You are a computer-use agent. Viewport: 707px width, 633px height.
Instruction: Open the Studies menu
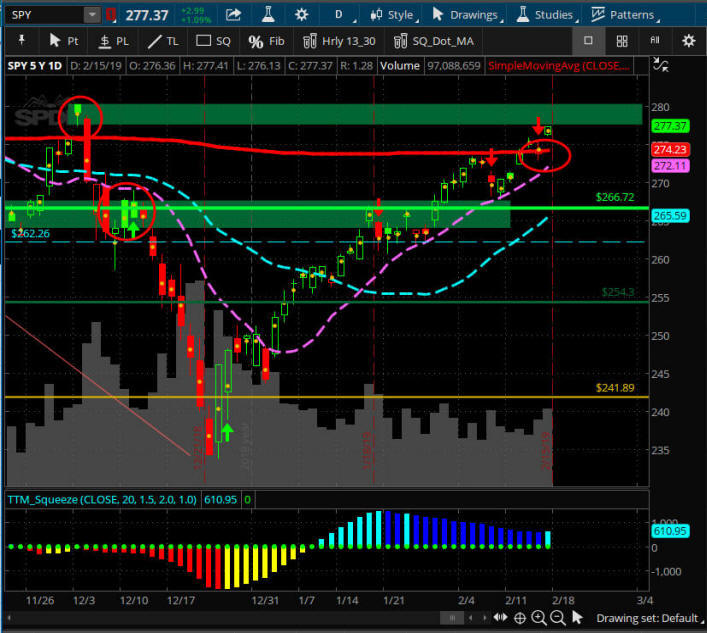point(546,15)
